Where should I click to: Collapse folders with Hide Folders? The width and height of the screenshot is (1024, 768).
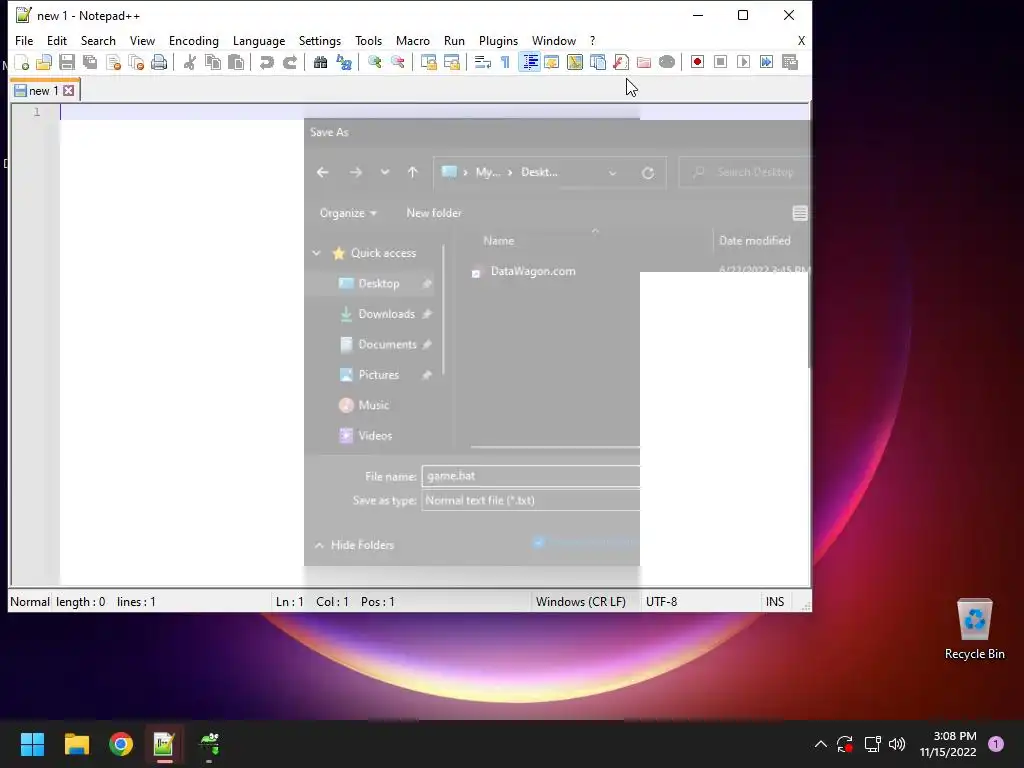click(355, 545)
